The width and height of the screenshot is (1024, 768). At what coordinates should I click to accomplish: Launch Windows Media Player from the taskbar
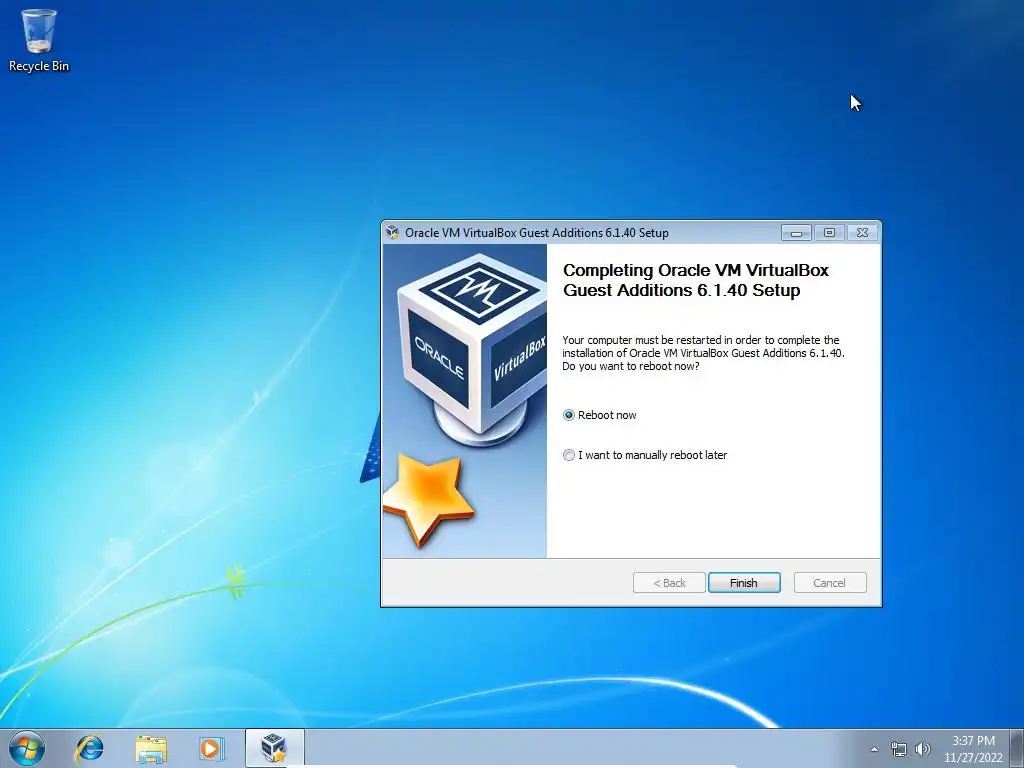[211, 748]
